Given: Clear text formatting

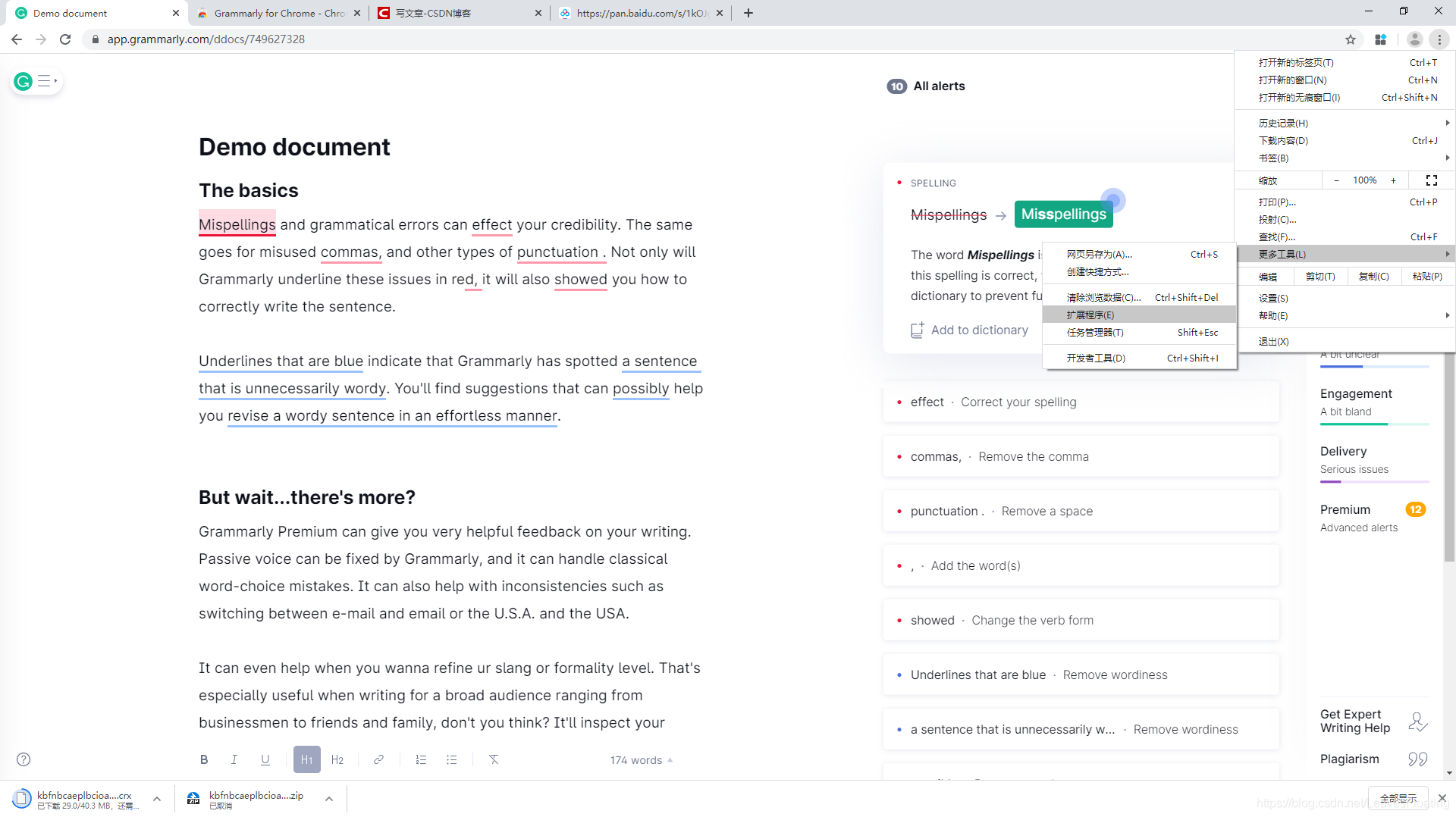Looking at the screenshot, I should coord(494,759).
